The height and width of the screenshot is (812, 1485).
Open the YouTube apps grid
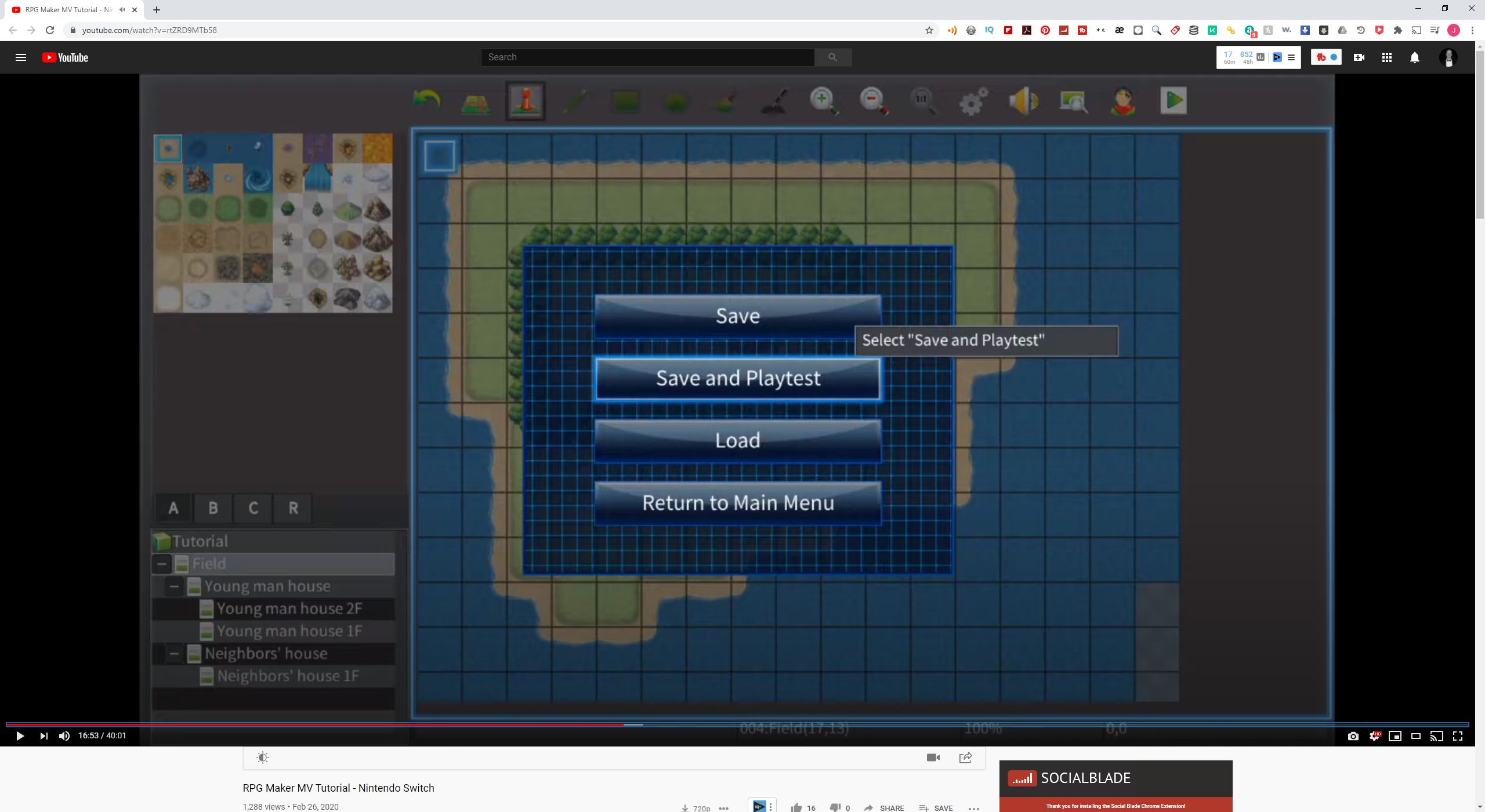[x=1387, y=57]
